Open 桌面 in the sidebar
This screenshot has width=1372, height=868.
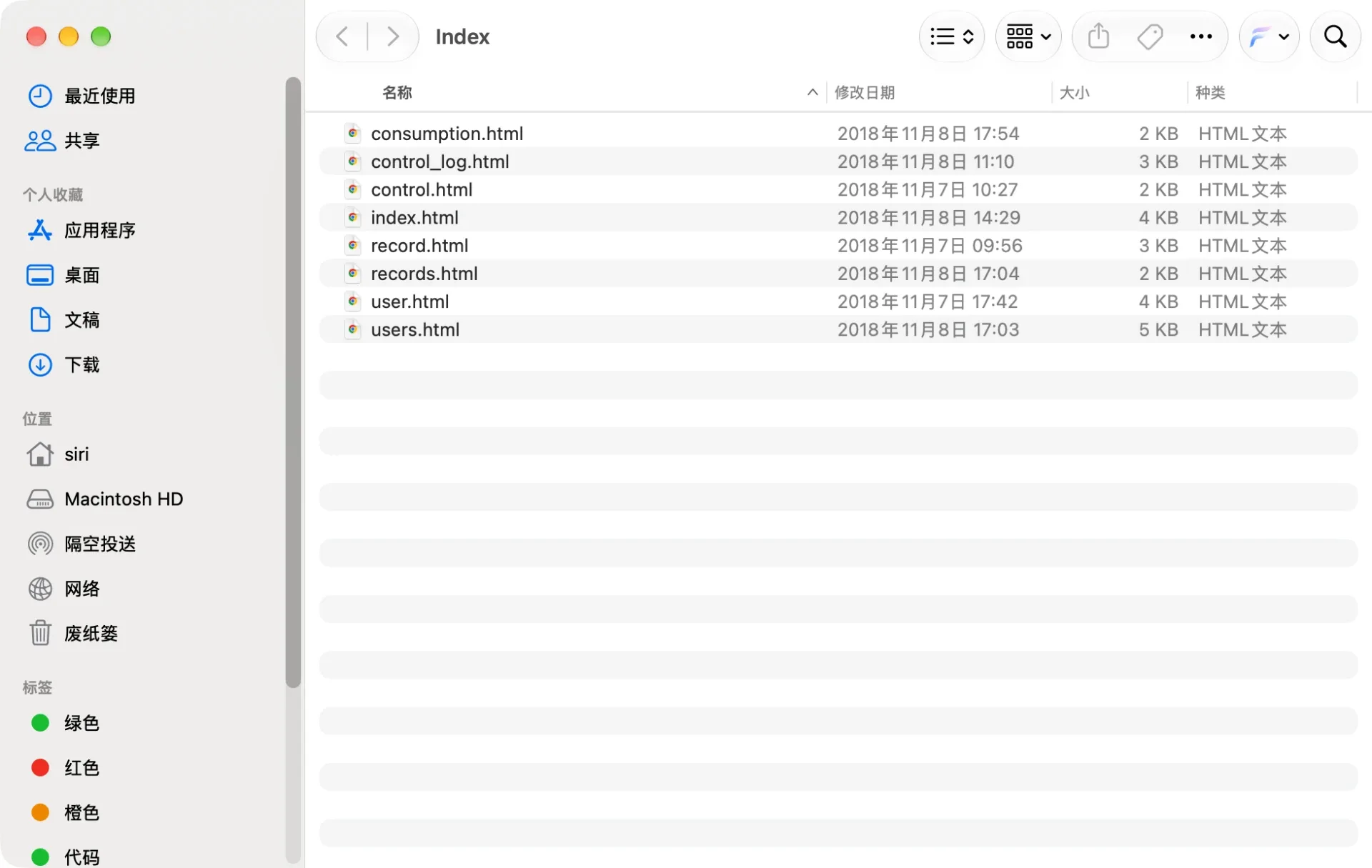81,275
